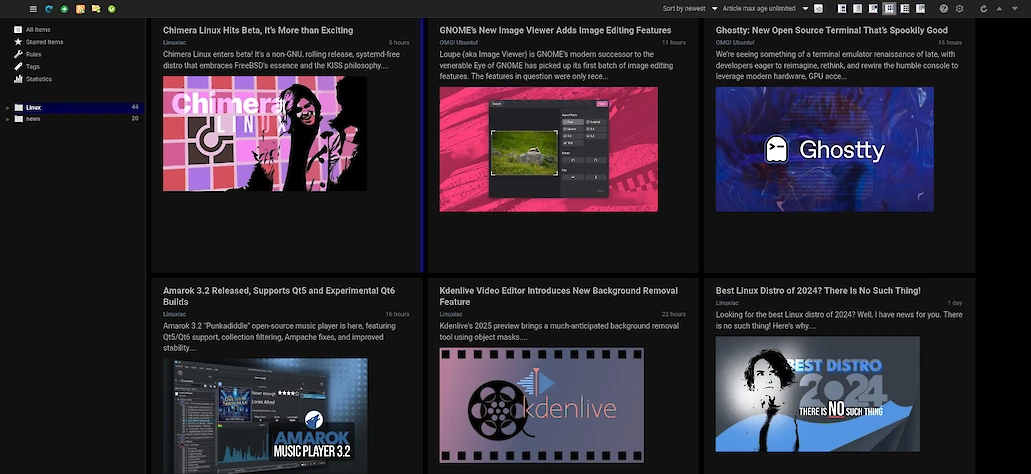
Task: Select the Linux feed folder label
Action: pos(34,107)
